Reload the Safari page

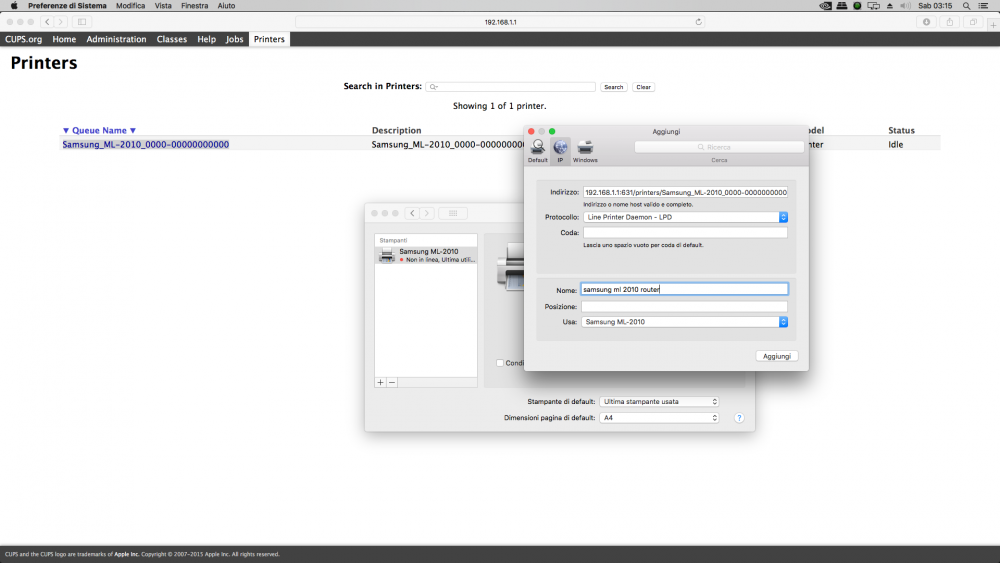click(x=698, y=22)
